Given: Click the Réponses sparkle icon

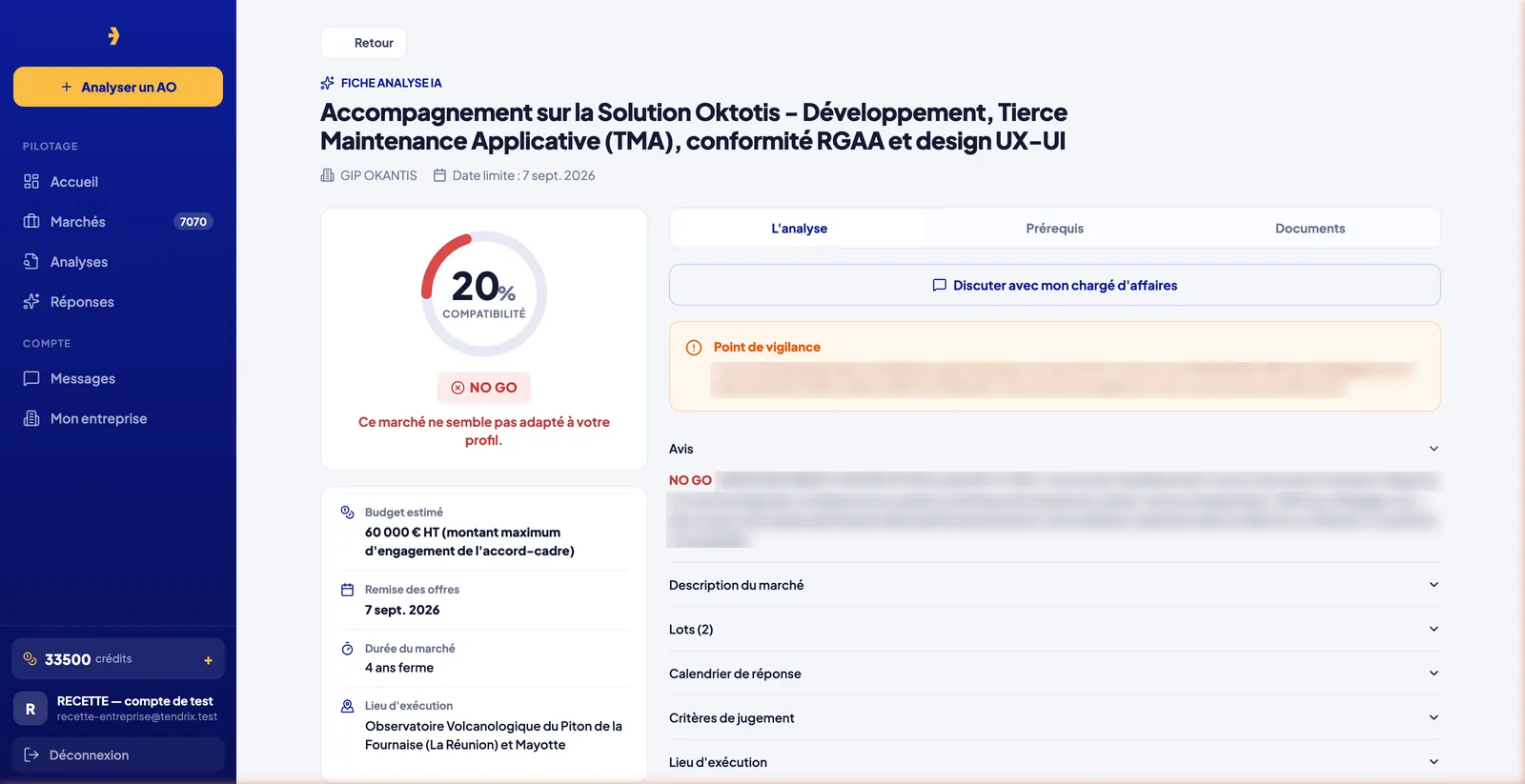Looking at the screenshot, I should (x=31, y=301).
